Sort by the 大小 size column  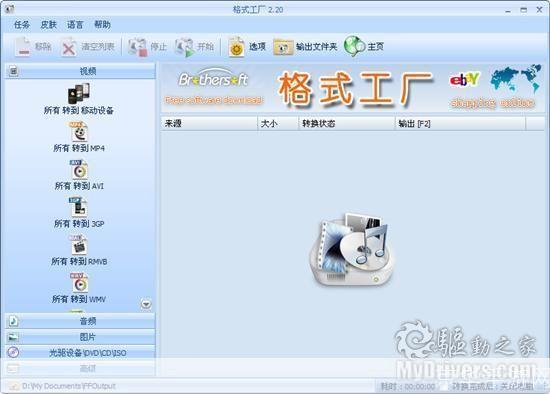278,123
